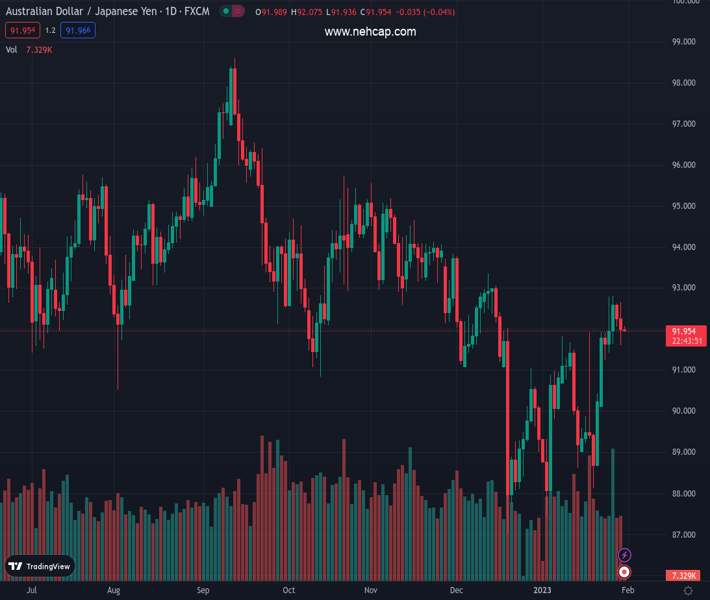The height and width of the screenshot is (600, 710).
Task: Click the red sell price 91.954 button
Action: [x=22, y=31]
